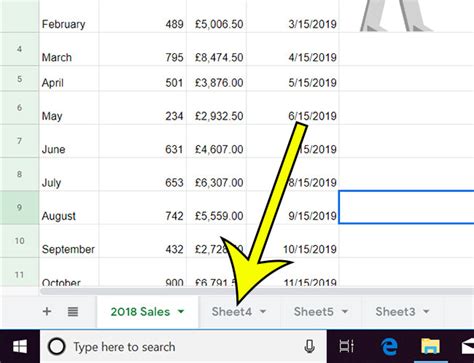Select the cell with value 489
Image resolution: width=474 pixels, height=363 pixels.
click(x=143, y=16)
